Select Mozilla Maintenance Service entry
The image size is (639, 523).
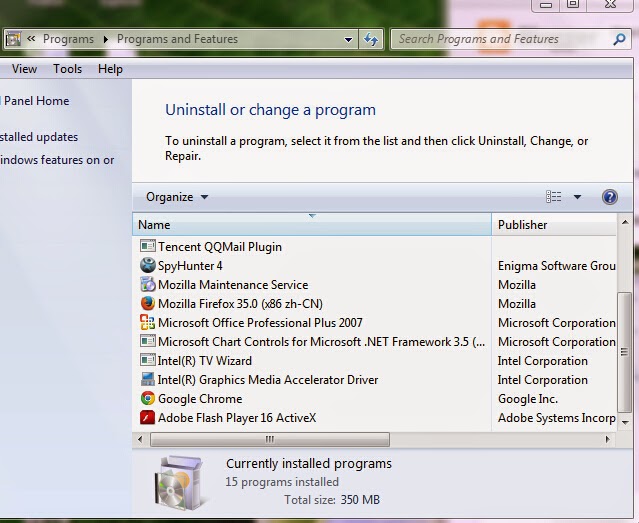pos(233,285)
